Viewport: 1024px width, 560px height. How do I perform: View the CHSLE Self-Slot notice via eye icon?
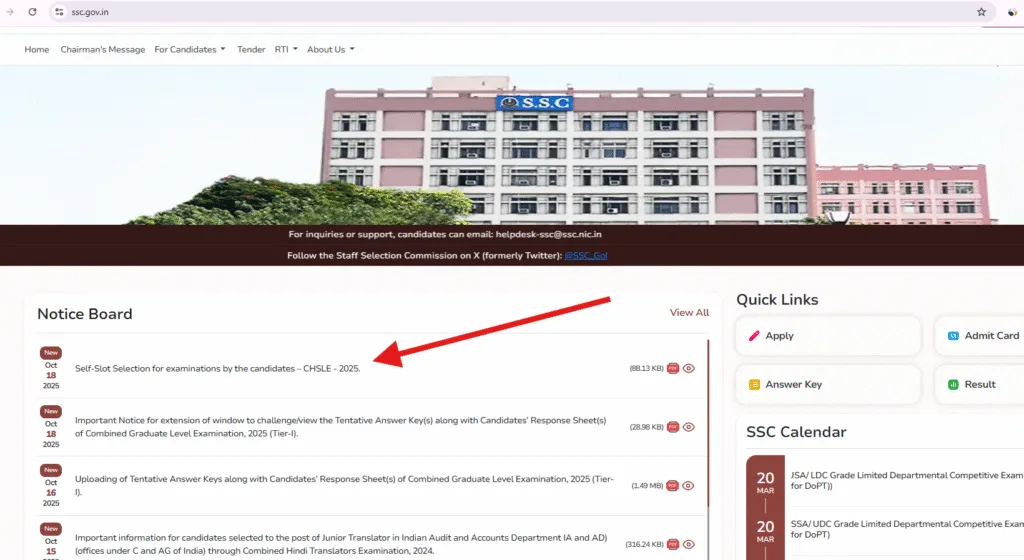point(689,368)
